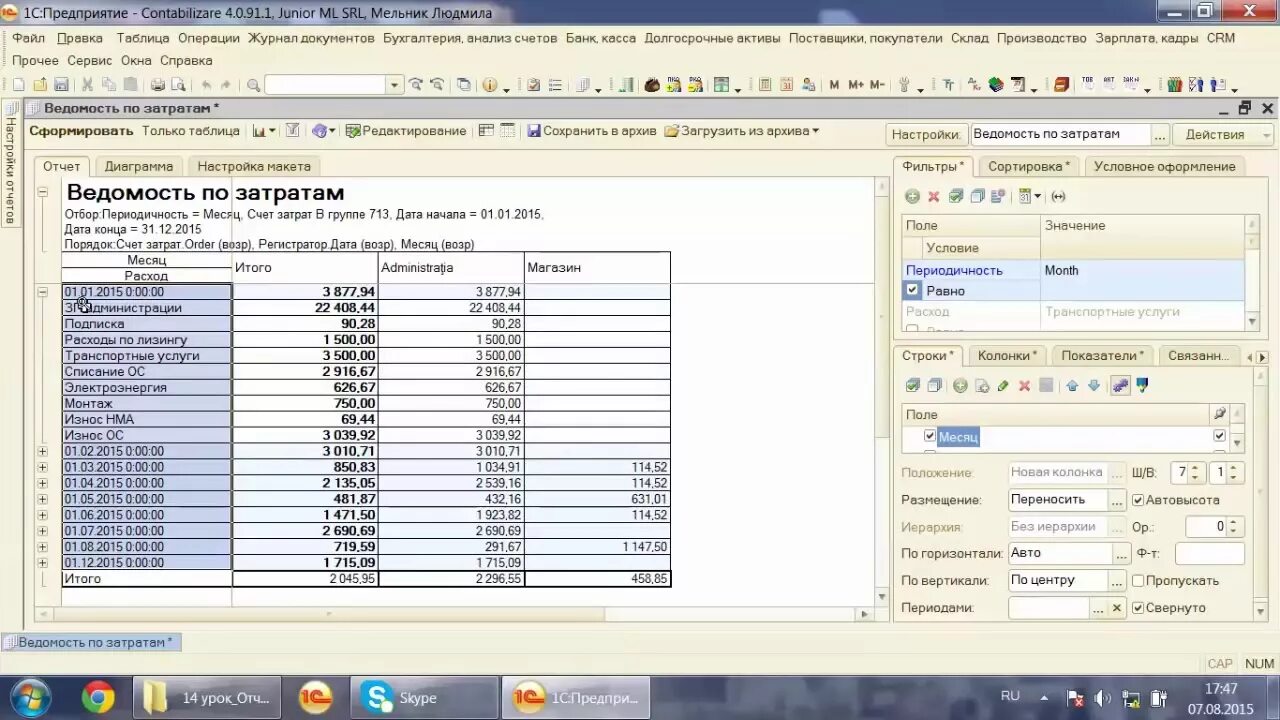Image resolution: width=1280 pixels, height=720 pixels.
Task: Click the stacked books icon in the toolbar
Action: click(996, 85)
